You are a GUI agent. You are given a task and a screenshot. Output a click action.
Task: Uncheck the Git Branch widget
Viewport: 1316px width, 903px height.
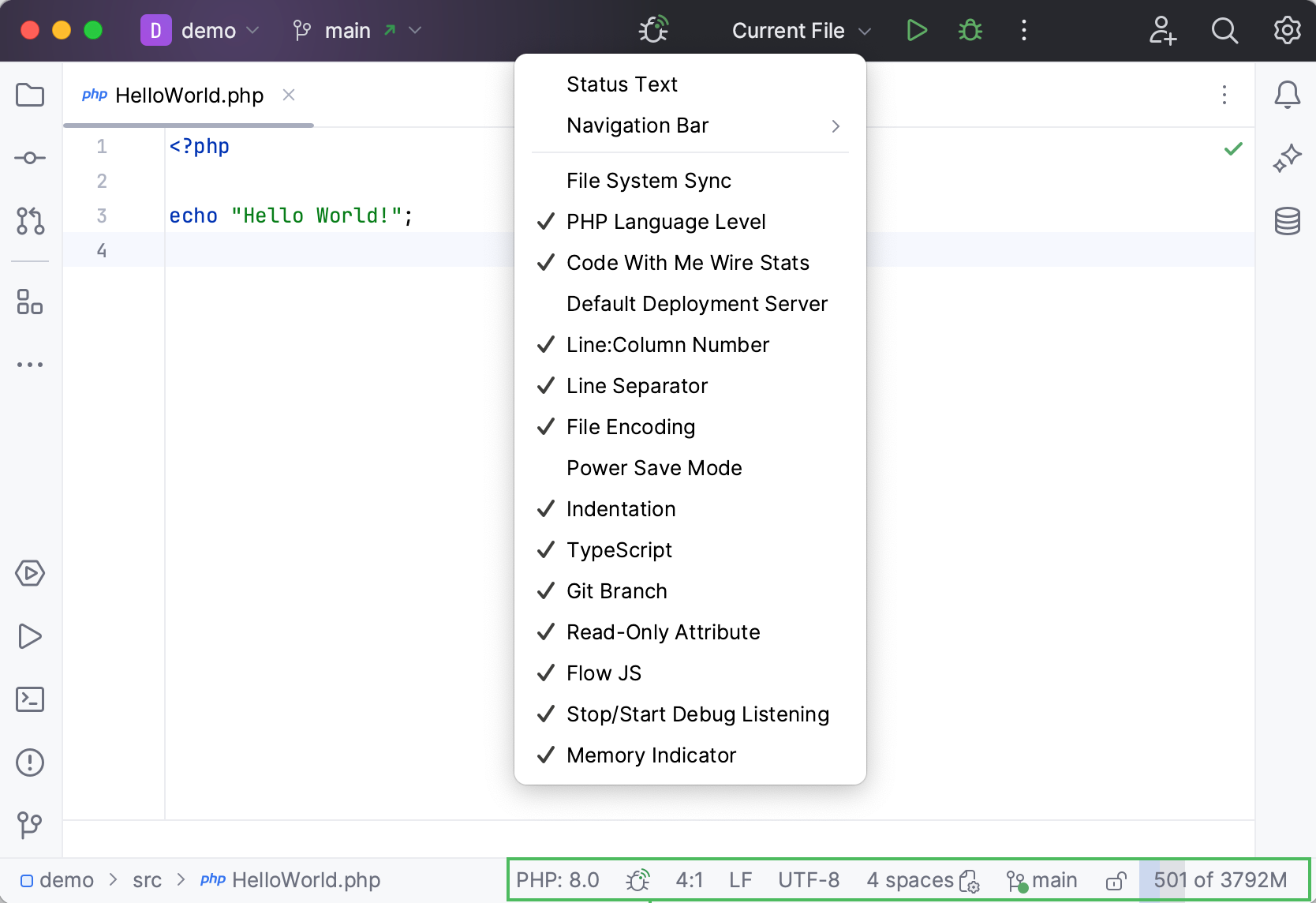pos(615,590)
